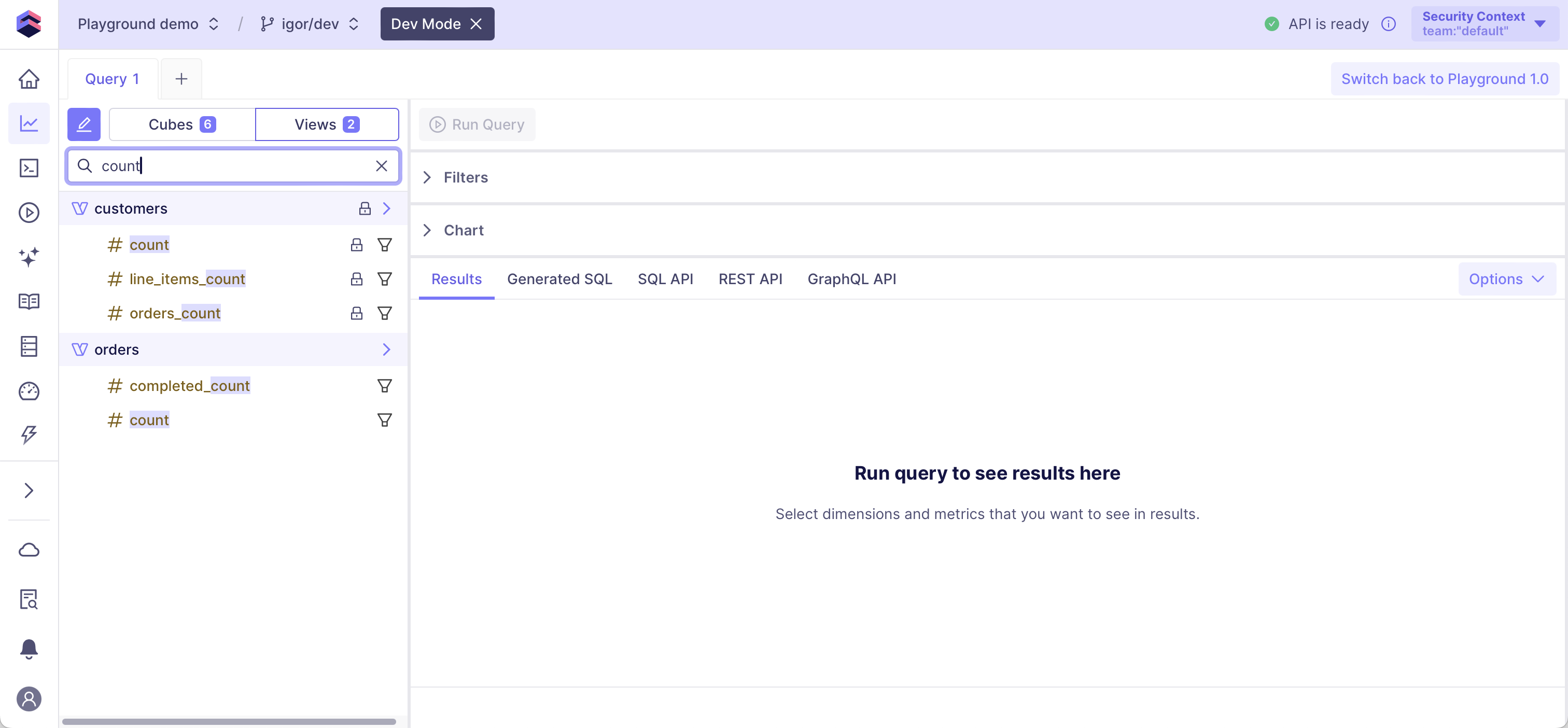Image resolution: width=1568 pixels, height=728 pixels.
Task: Open the SQL terminal sidebar icon
Action: click(x=29, y=168)
